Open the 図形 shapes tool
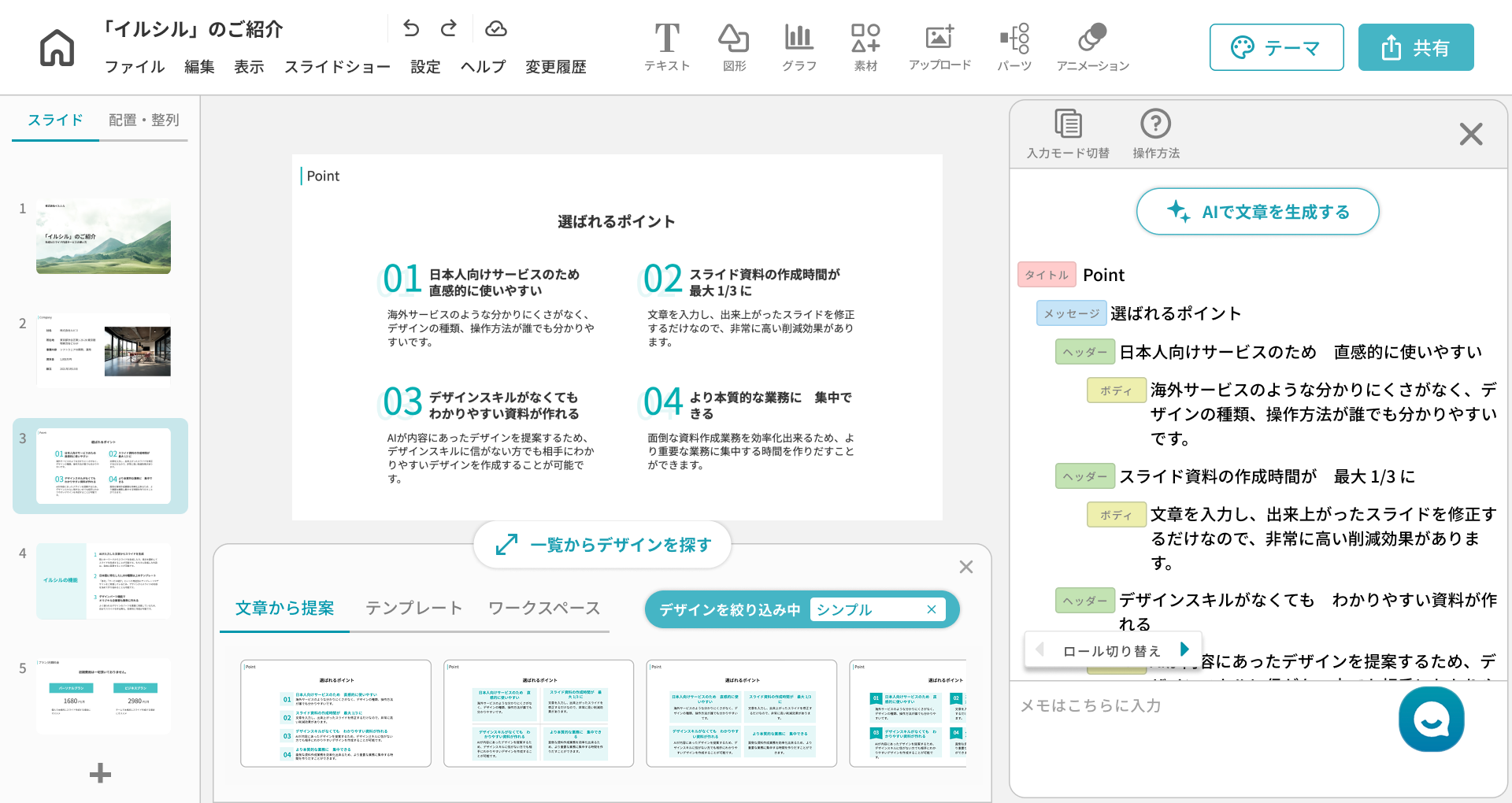Screen dimensions: 1512x803 (733, 47)
